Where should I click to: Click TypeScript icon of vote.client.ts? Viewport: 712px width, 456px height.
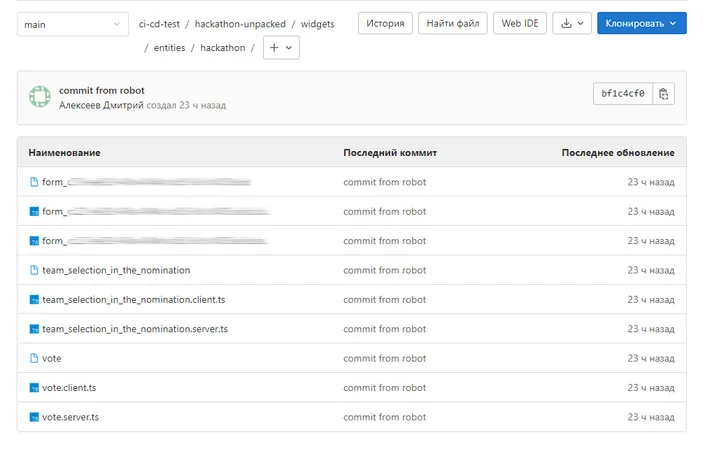coord(34,388)
